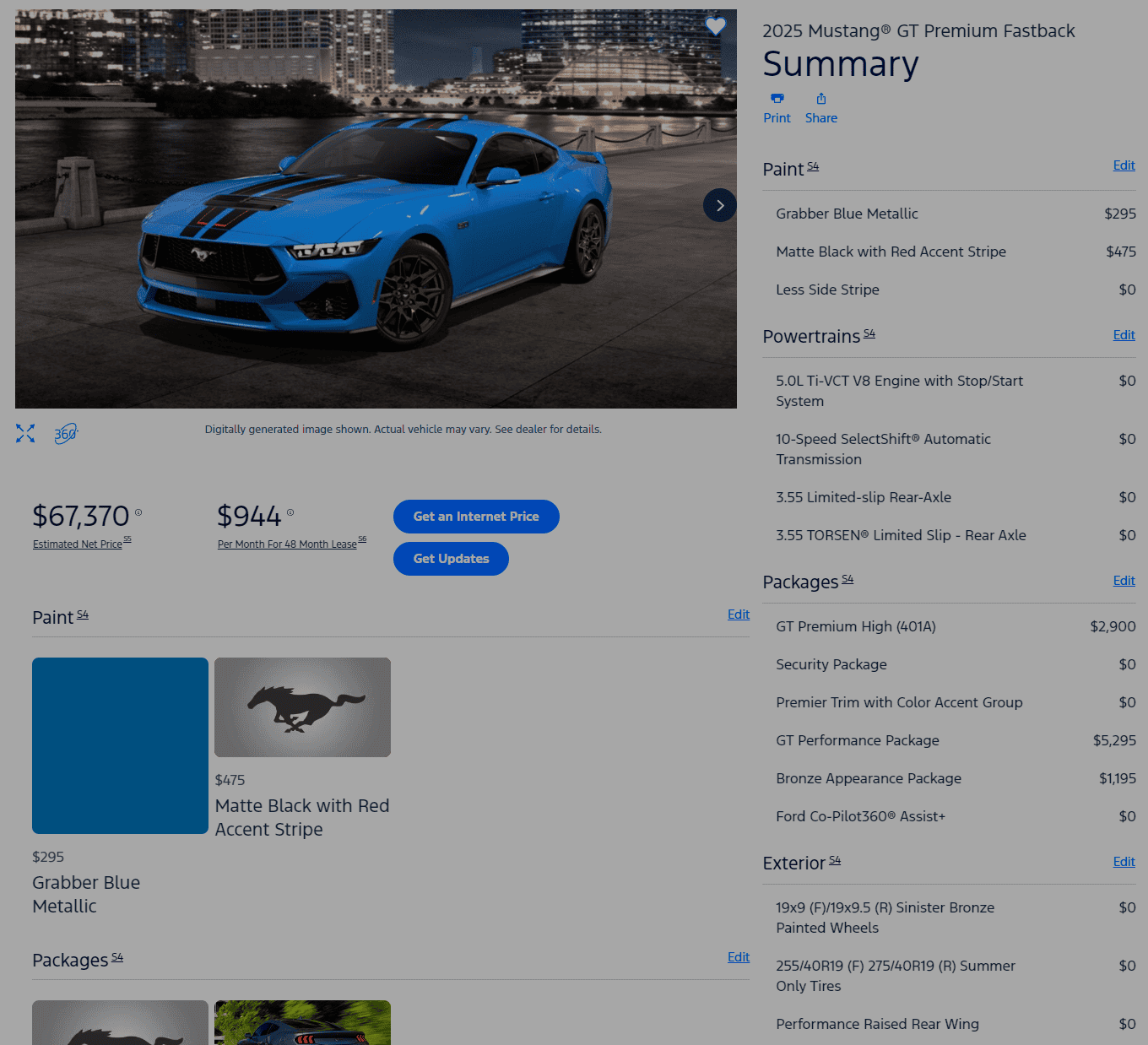This screenshot has width=1148, height=1045.
Task: Launch the 360 degree view
Action: (x=66, y=434)
